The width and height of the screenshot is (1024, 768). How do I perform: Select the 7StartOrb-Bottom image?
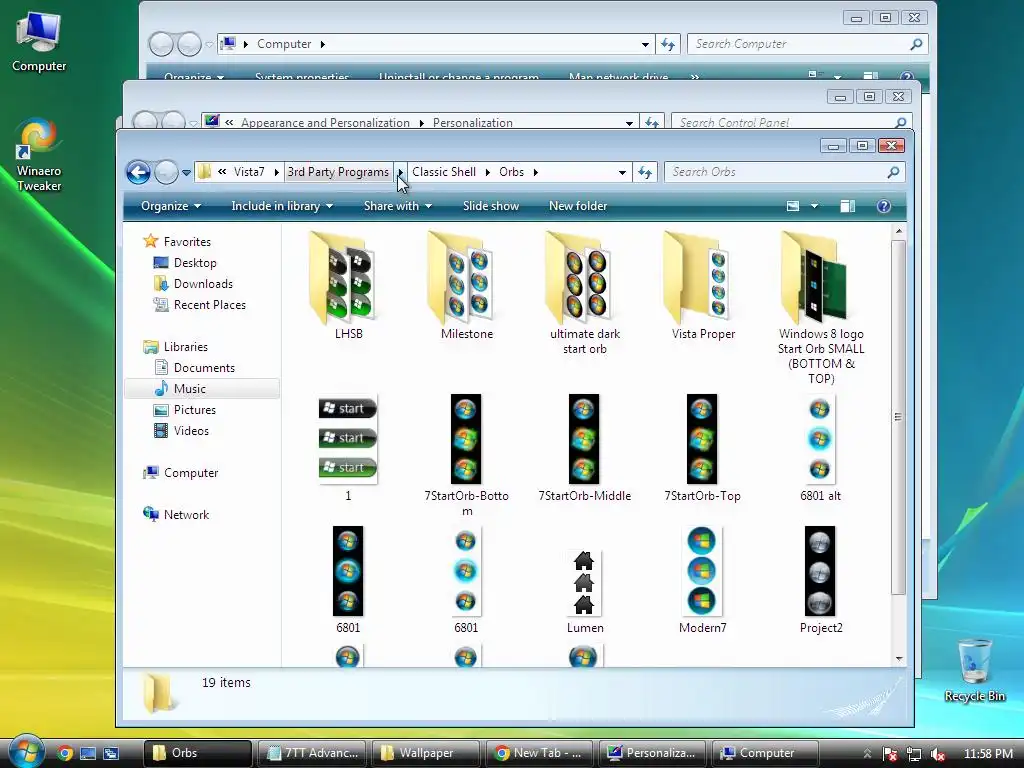(466, 455)
